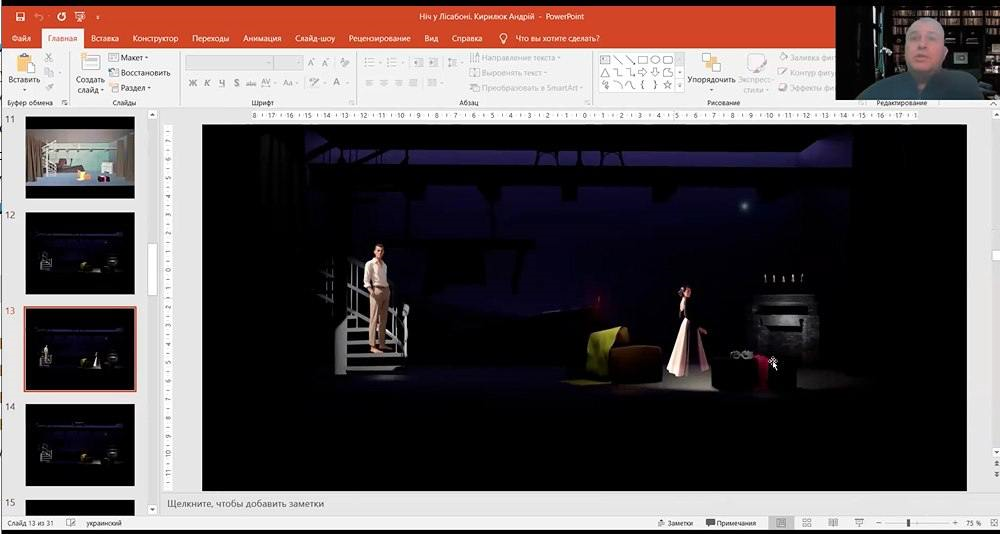The image size is (1000, 534).
Task: Click the Преобразовать в SmartArt button
Action: pos(526,87)
